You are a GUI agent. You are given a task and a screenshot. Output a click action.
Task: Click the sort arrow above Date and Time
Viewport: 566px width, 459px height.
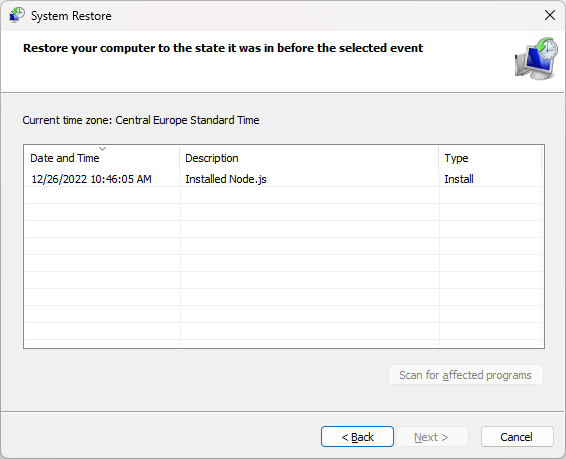click(x=103, y=149)
